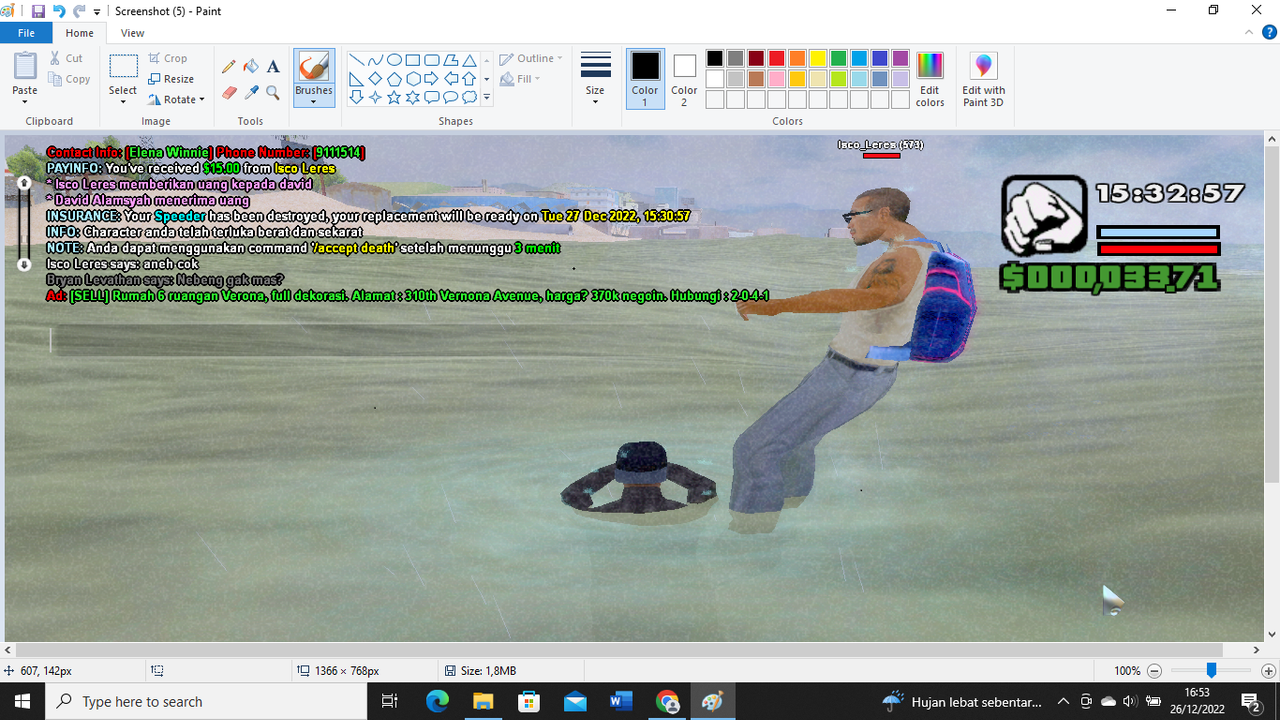Activate the Color 1 foreground selector
1280x720 pixels.
coord(645,79)
